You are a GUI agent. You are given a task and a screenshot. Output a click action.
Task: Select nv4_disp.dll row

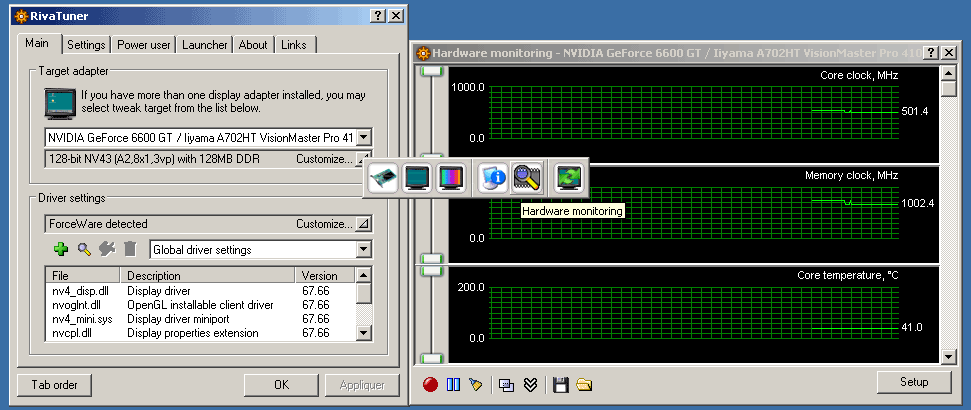tap(201, 290)
